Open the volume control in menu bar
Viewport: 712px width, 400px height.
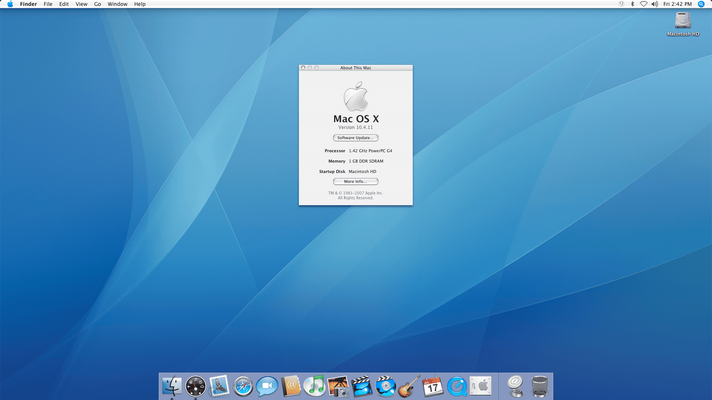(654, 4)
